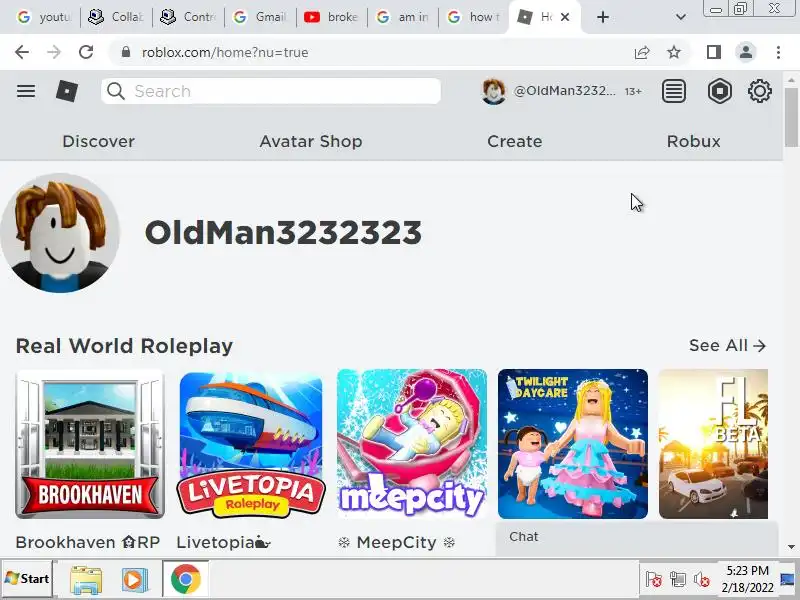The height and width of the screenshot is (600, 800).
Task: Switch to the 'Contr' tab
Action: pos(188,17)
